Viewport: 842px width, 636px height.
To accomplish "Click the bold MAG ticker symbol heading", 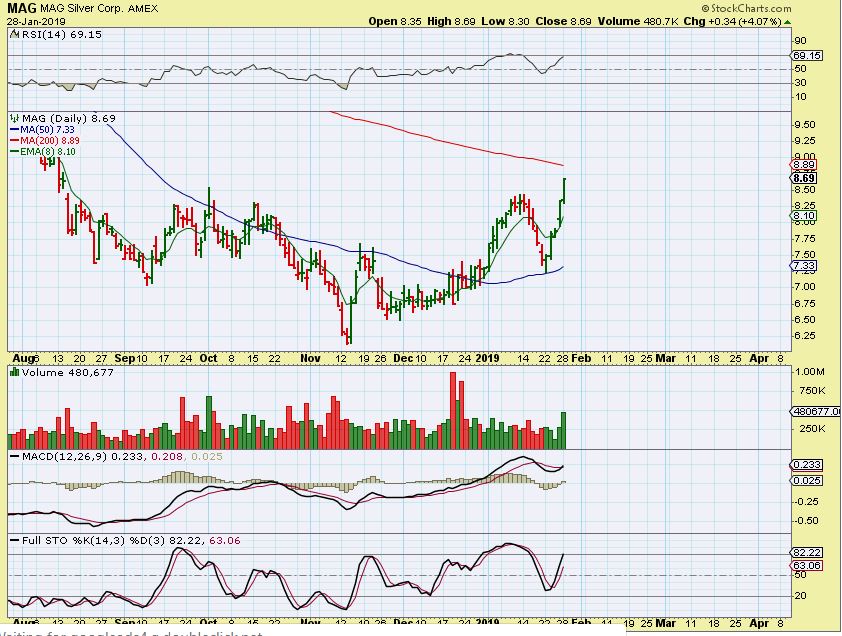I will 21,8.
